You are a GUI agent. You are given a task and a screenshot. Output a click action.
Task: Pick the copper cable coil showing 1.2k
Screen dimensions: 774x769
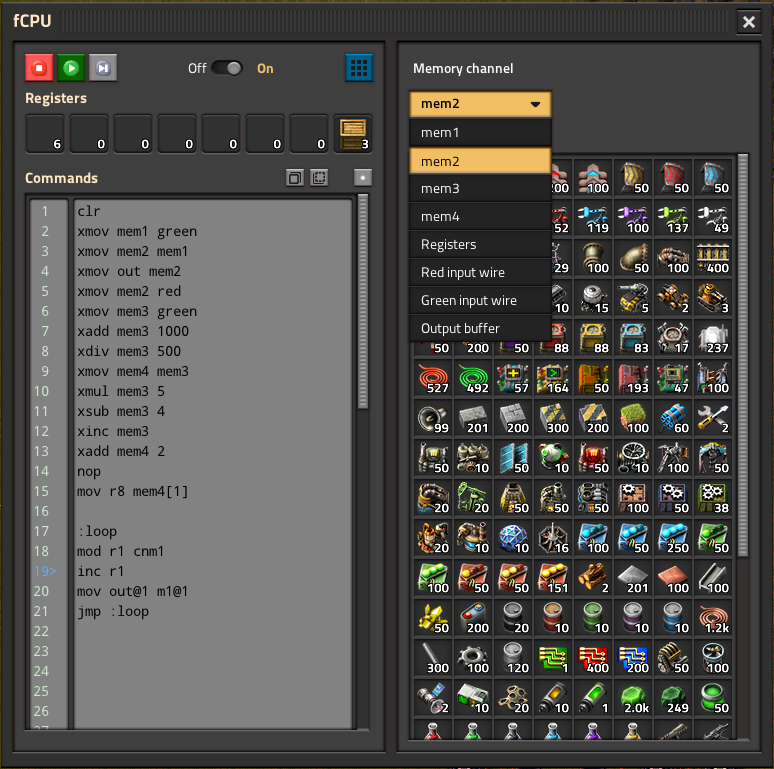pyautogui.click(x=714, y=619)
